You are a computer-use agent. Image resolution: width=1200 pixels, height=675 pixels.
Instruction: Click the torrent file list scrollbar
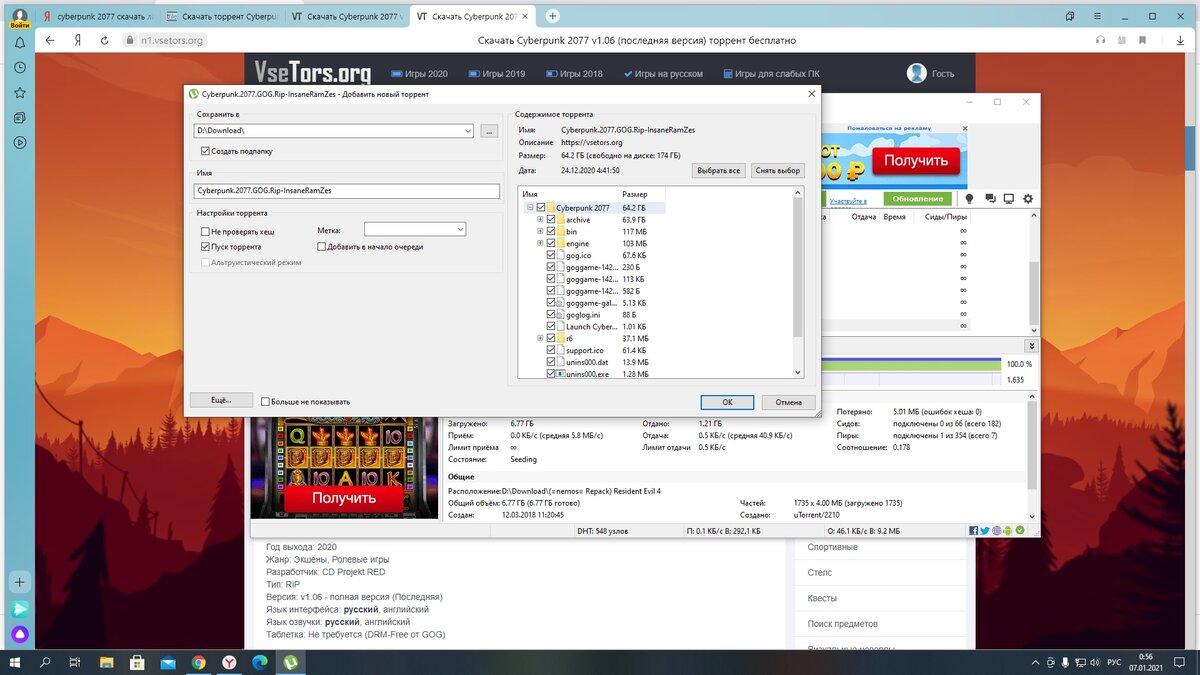(x=797, y=270)
